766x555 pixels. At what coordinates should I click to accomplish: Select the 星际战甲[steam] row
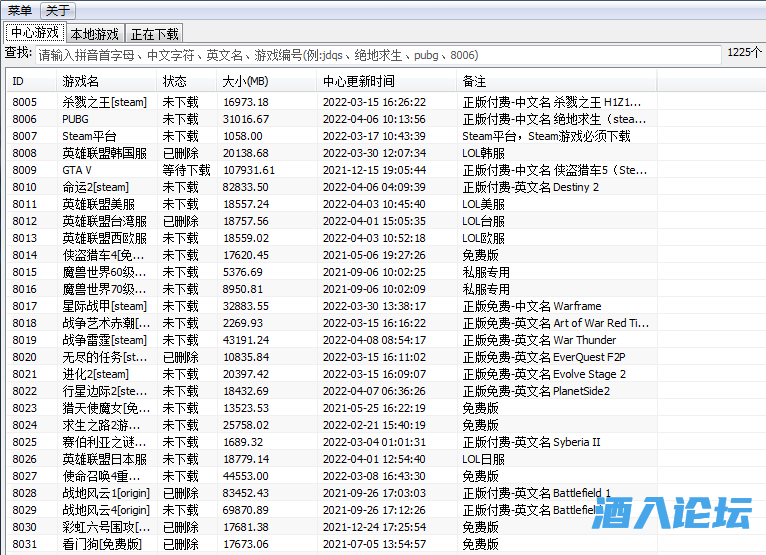tap(332, 306)
